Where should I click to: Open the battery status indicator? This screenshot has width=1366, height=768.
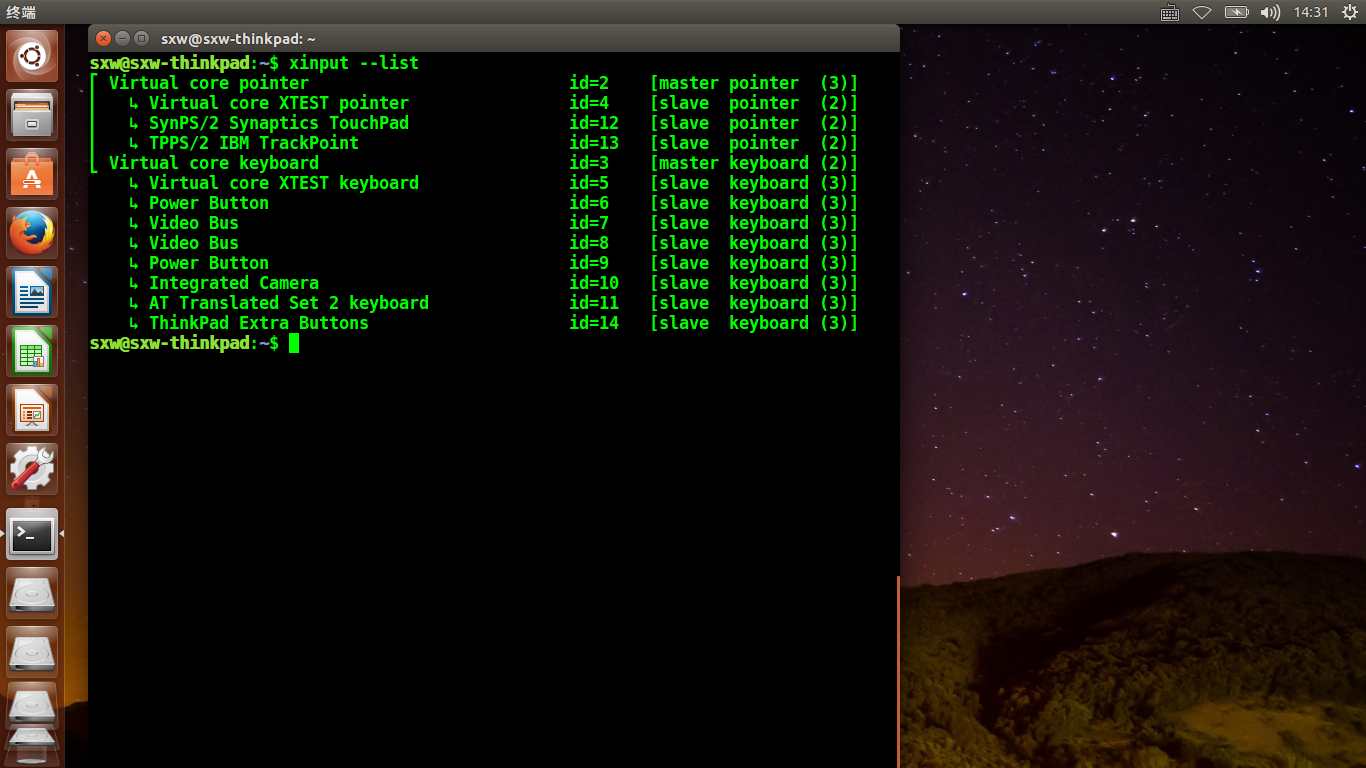[x=1236, y=12]
